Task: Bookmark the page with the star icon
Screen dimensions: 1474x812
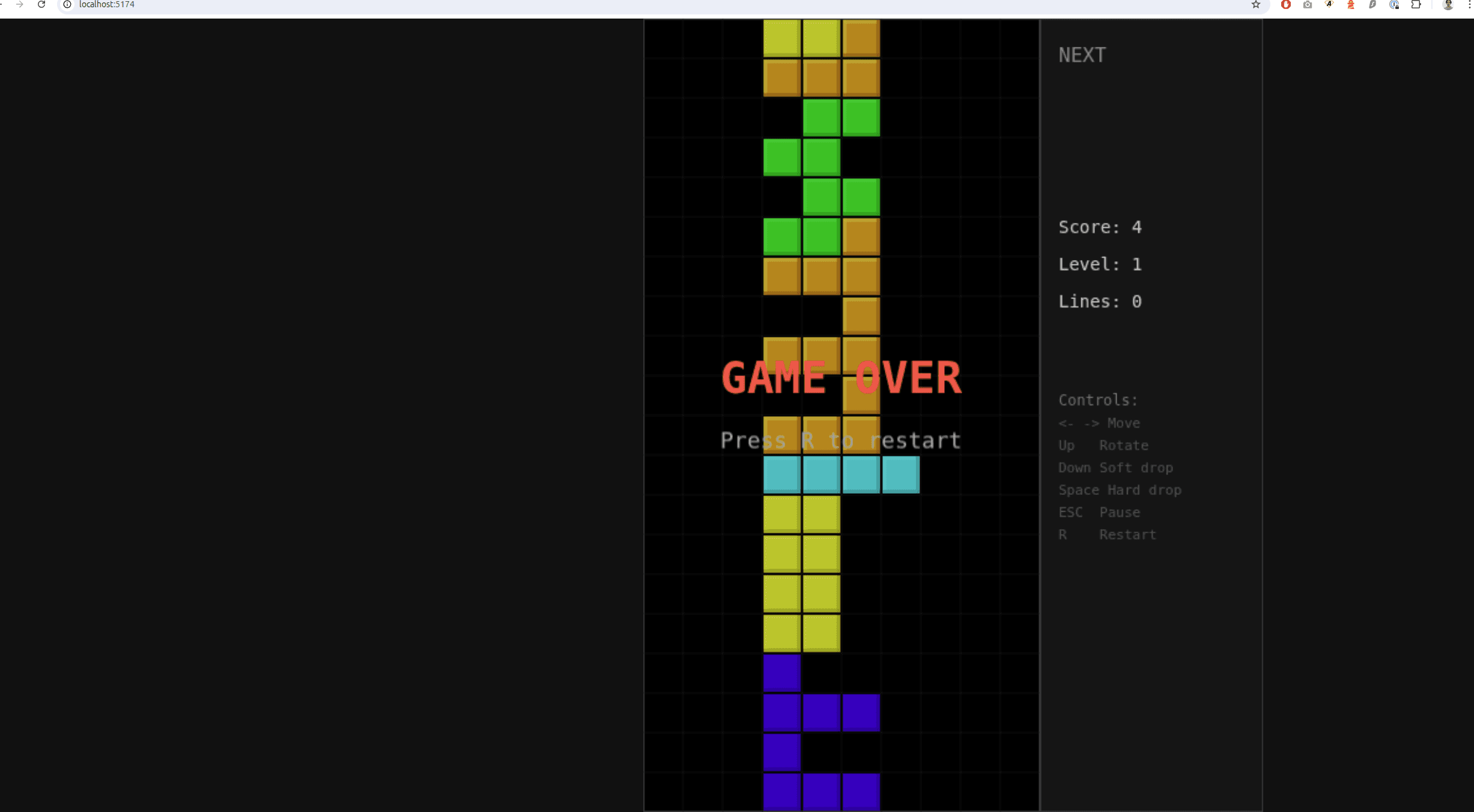Action: click(x=1255, y=4)
